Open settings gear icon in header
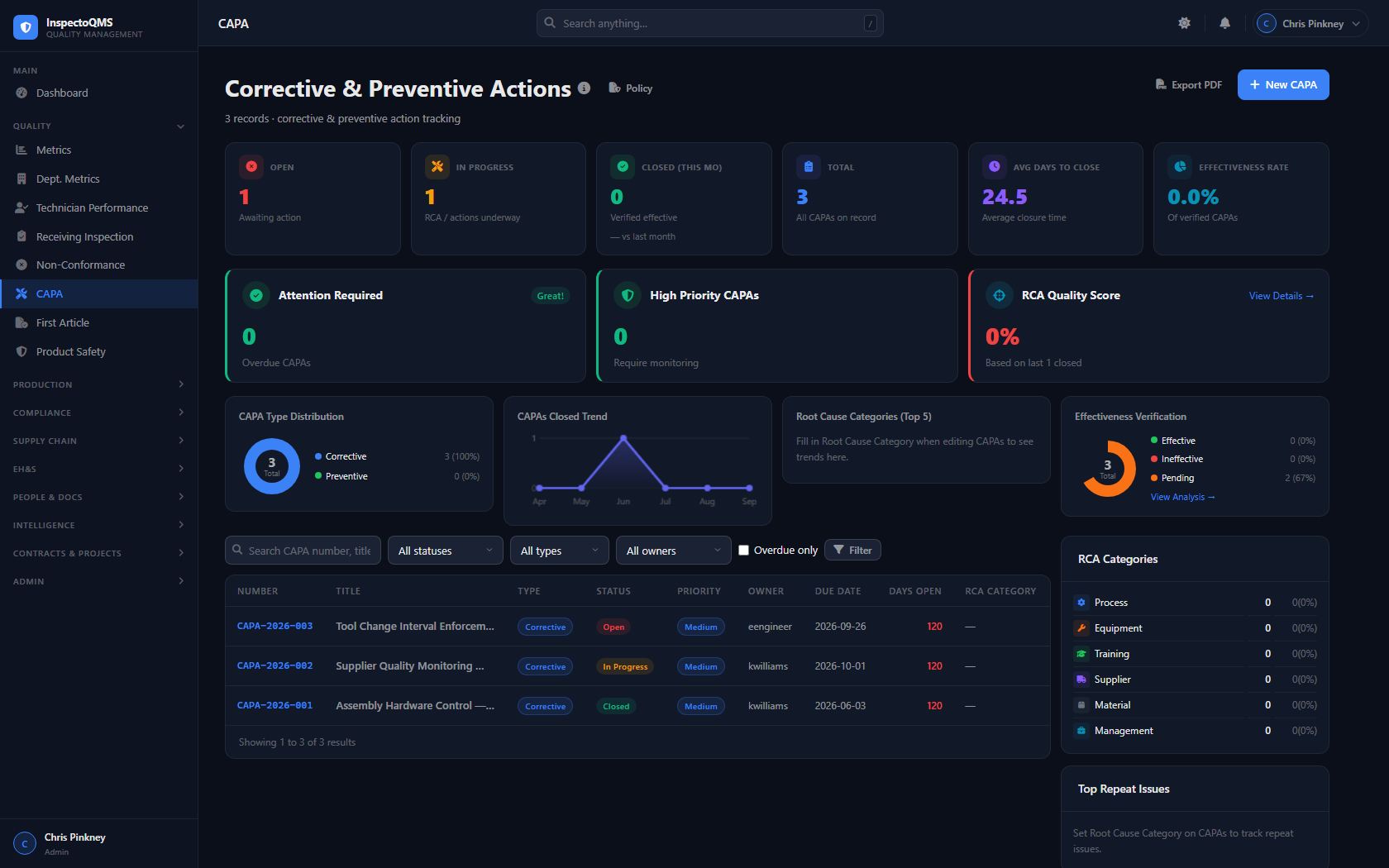The width and height of the screenshot is (1389, 868). 1184,23
